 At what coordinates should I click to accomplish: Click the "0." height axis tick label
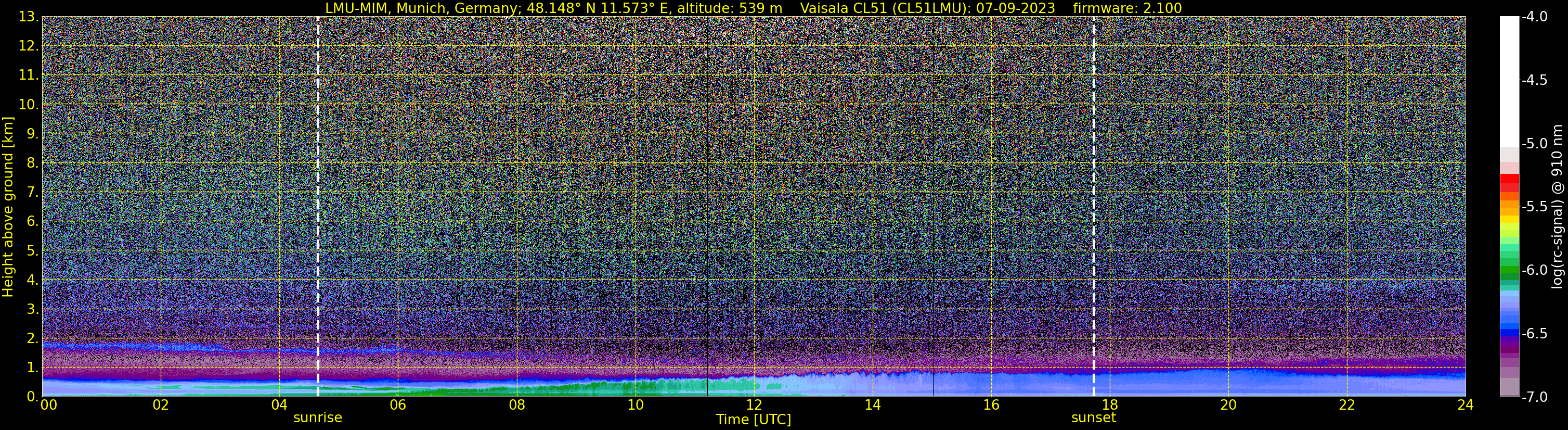pyautogui.click(x=33, y=397)
